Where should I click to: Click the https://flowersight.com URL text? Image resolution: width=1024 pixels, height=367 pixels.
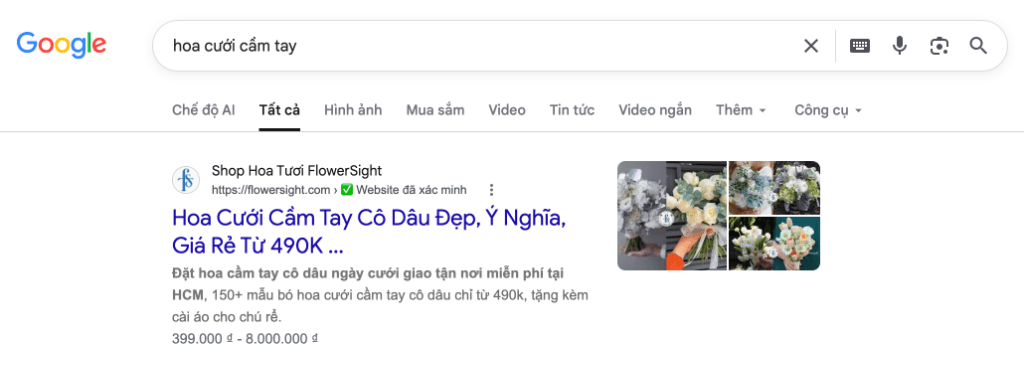(x=272, y=190)
